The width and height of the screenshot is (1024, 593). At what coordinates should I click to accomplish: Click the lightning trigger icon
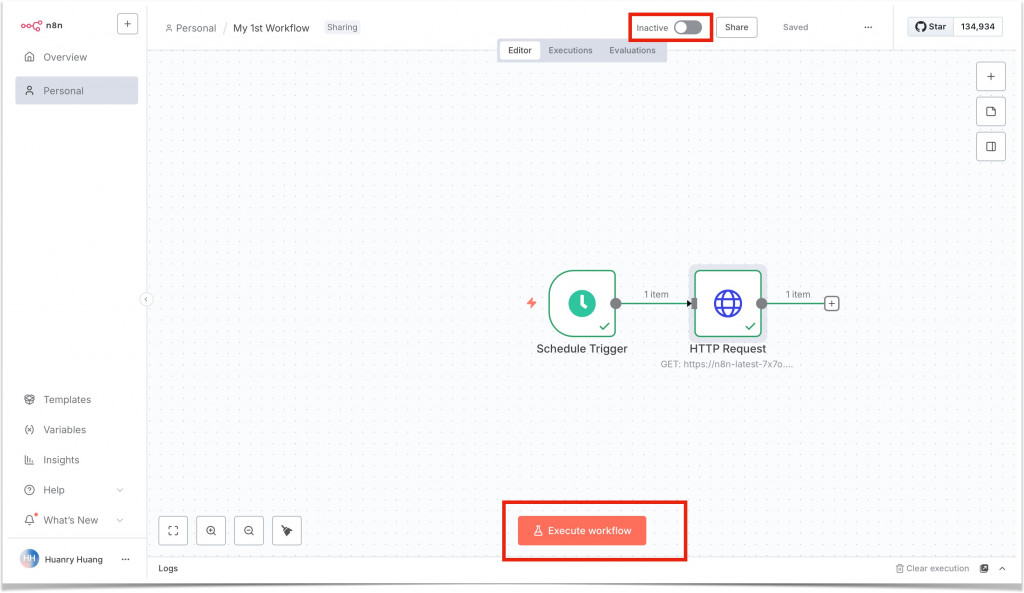532,303
